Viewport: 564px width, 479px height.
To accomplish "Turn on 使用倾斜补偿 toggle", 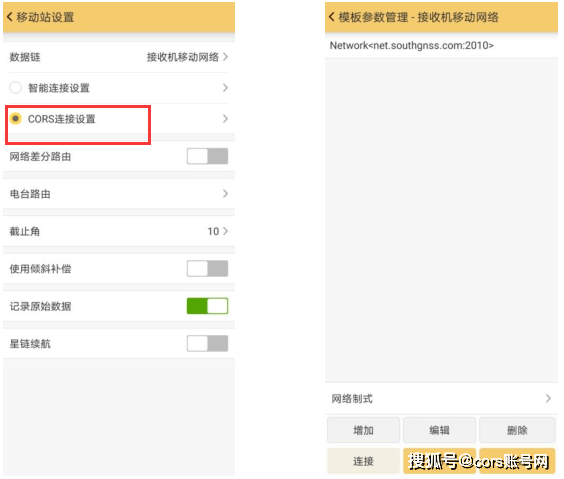I will (207, 269).
